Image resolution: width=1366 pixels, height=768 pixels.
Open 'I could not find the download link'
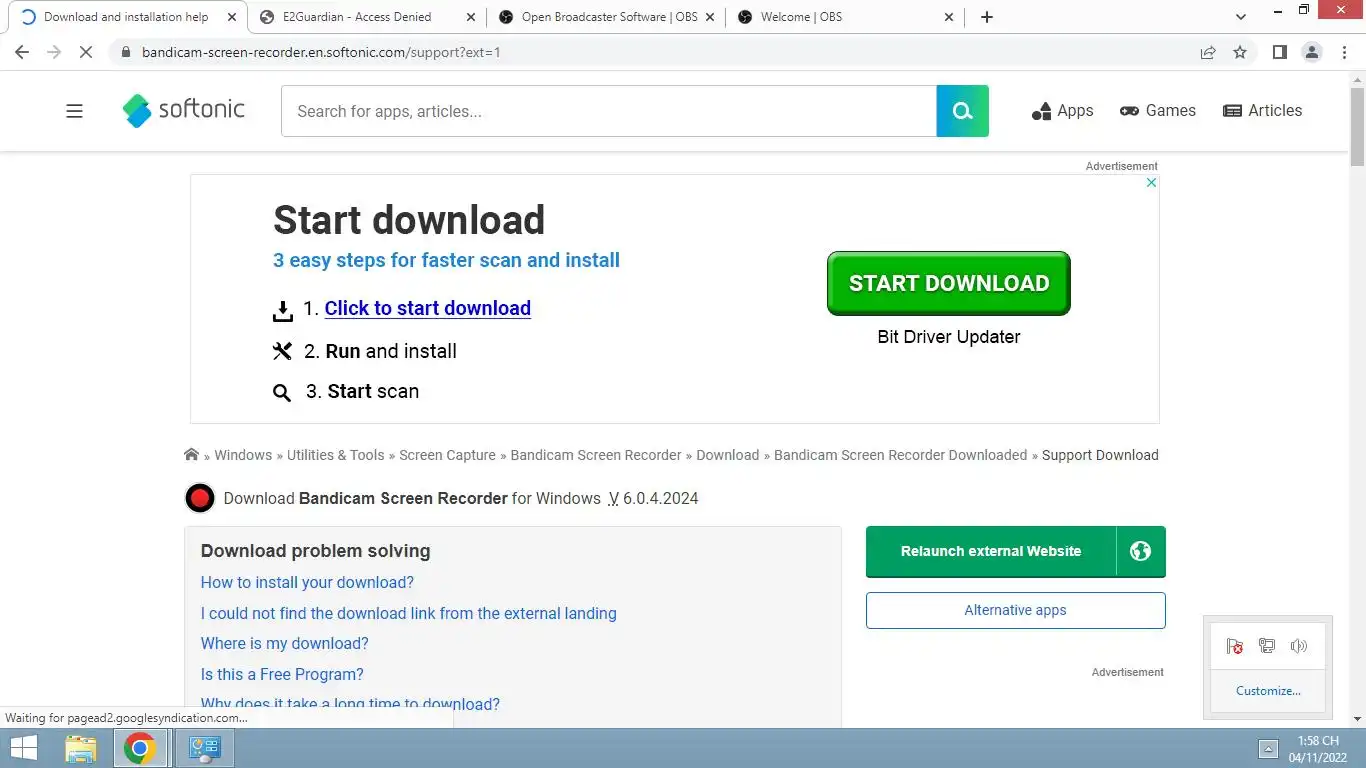pos(408,613)
